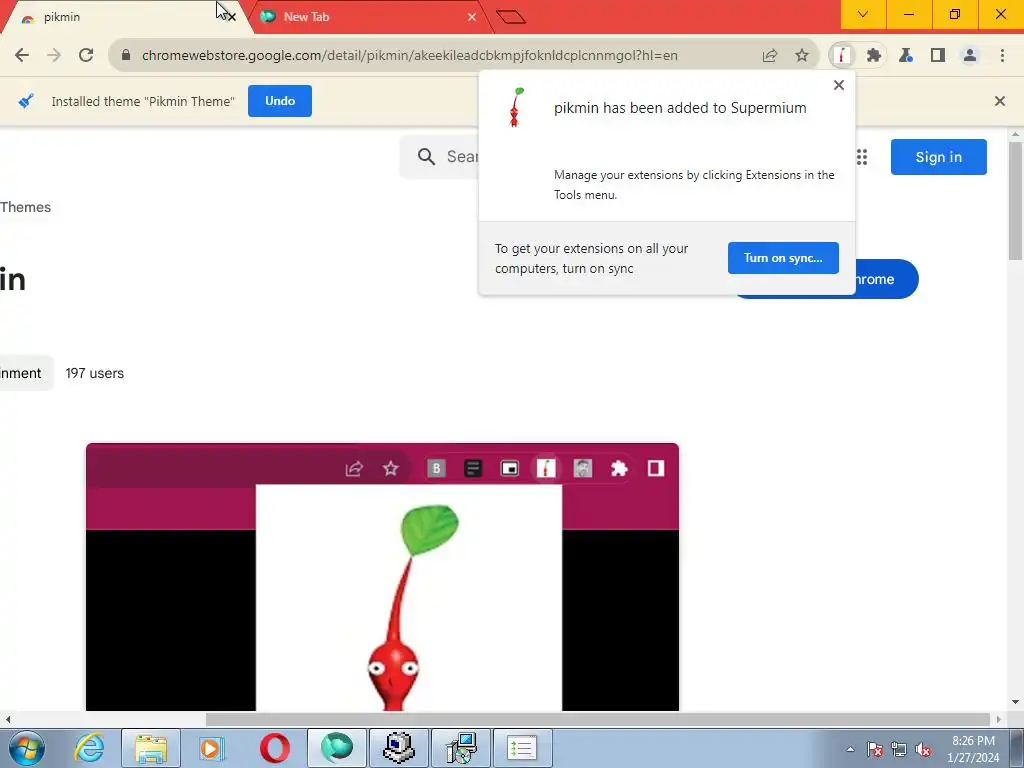Screen dimensions: 1024x768
Task: Click the address bar URL
Action: (x=409, y=56)
